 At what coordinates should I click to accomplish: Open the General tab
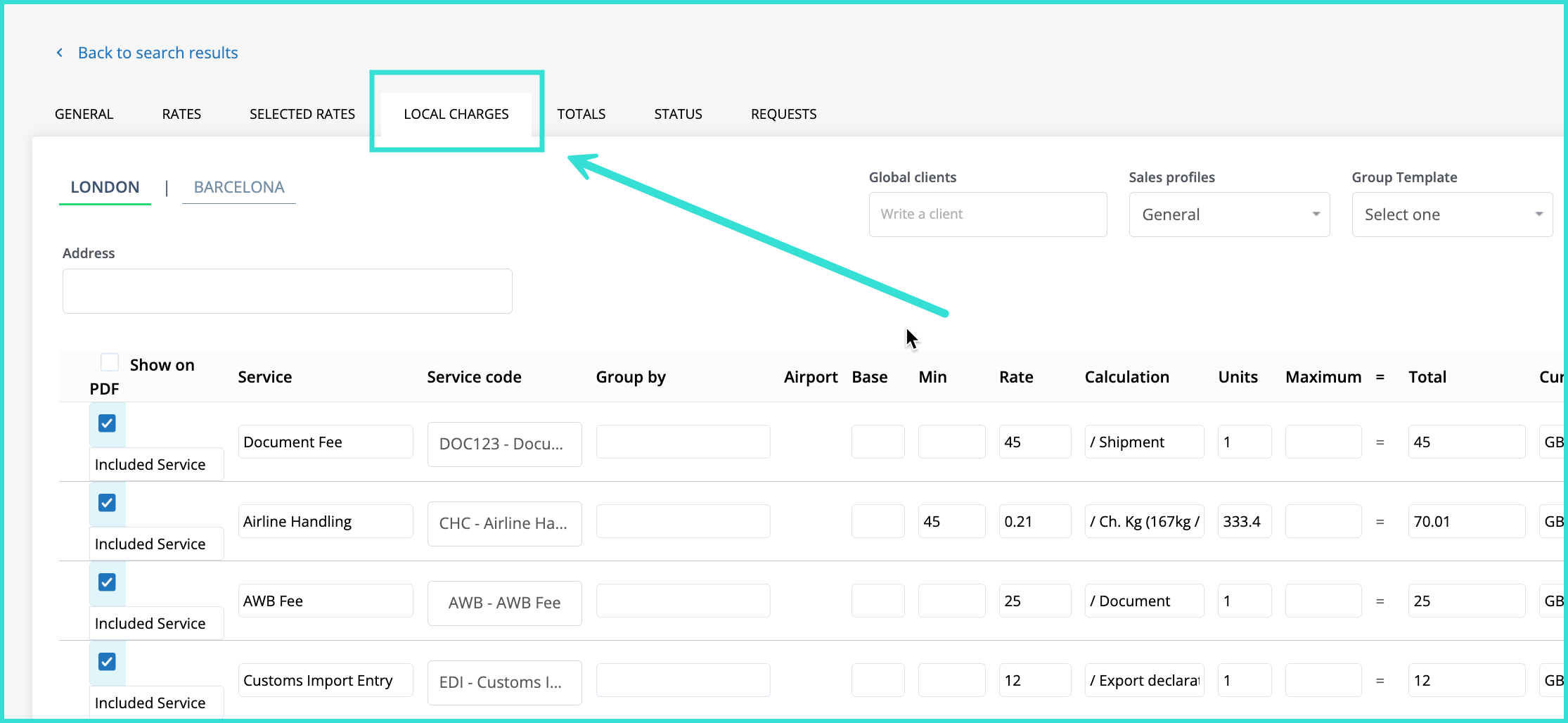tap(84, 114)
